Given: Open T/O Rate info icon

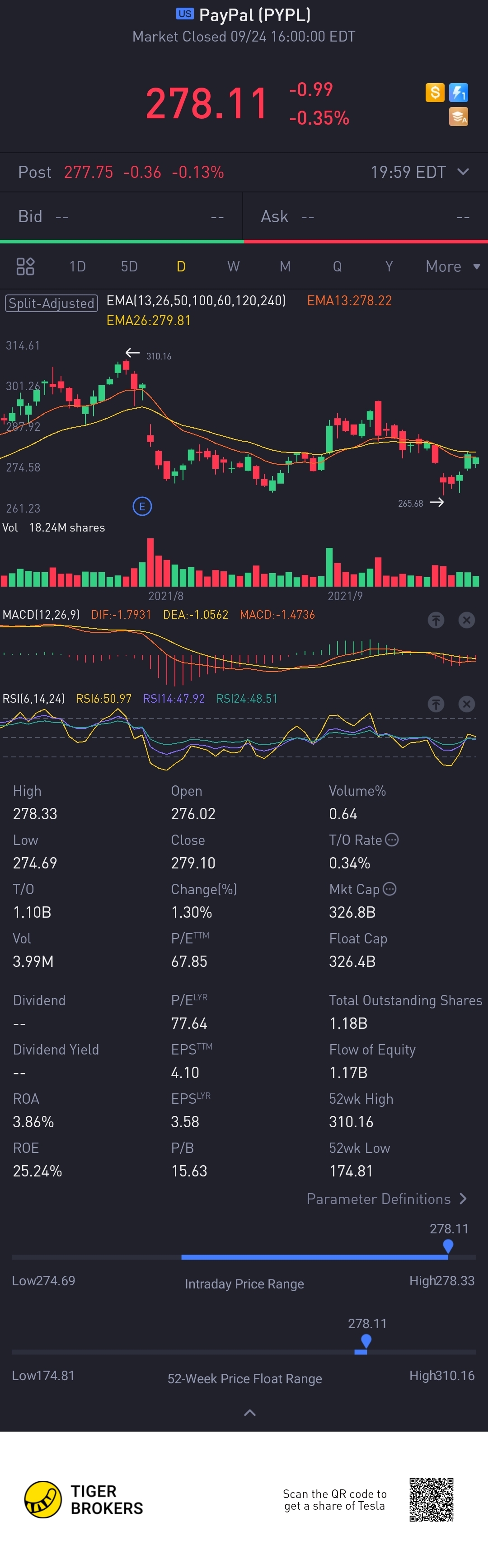Looking at the screenshot, I should point(392,840).
